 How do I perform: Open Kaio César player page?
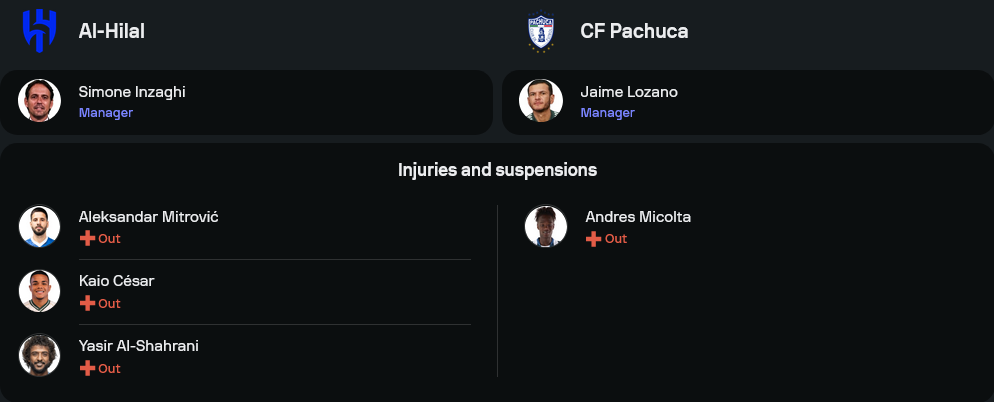coord(117,281)
